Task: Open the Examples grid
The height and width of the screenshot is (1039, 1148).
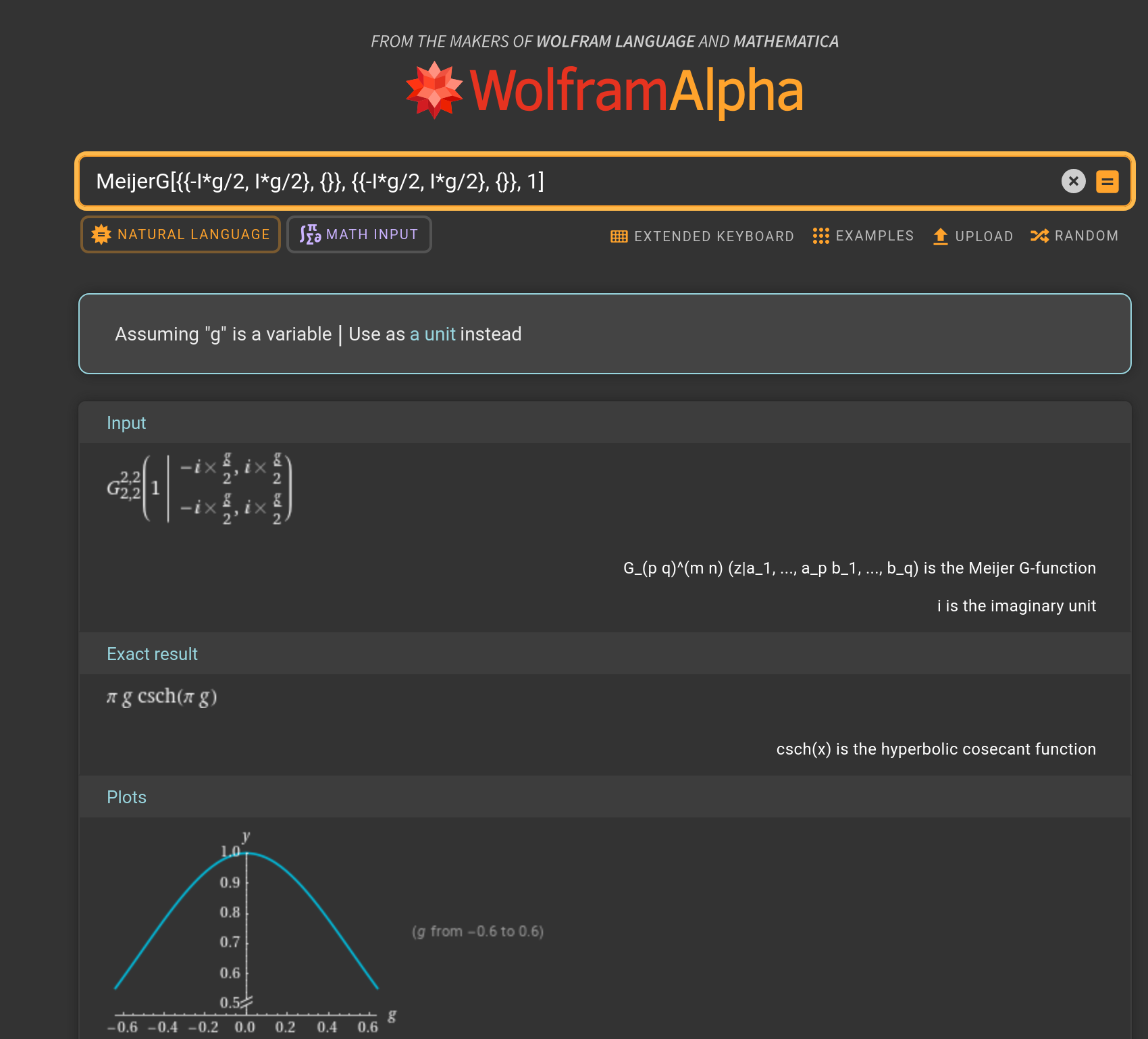Action: [863, 236]
